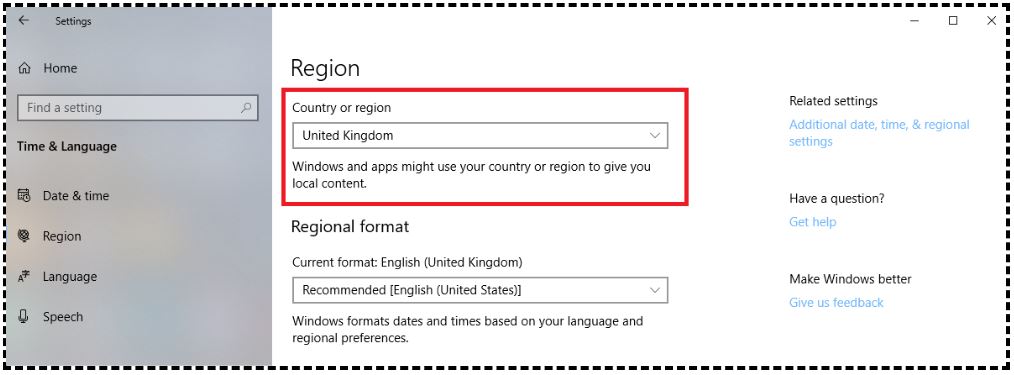Maximize the Settings window

953,21
